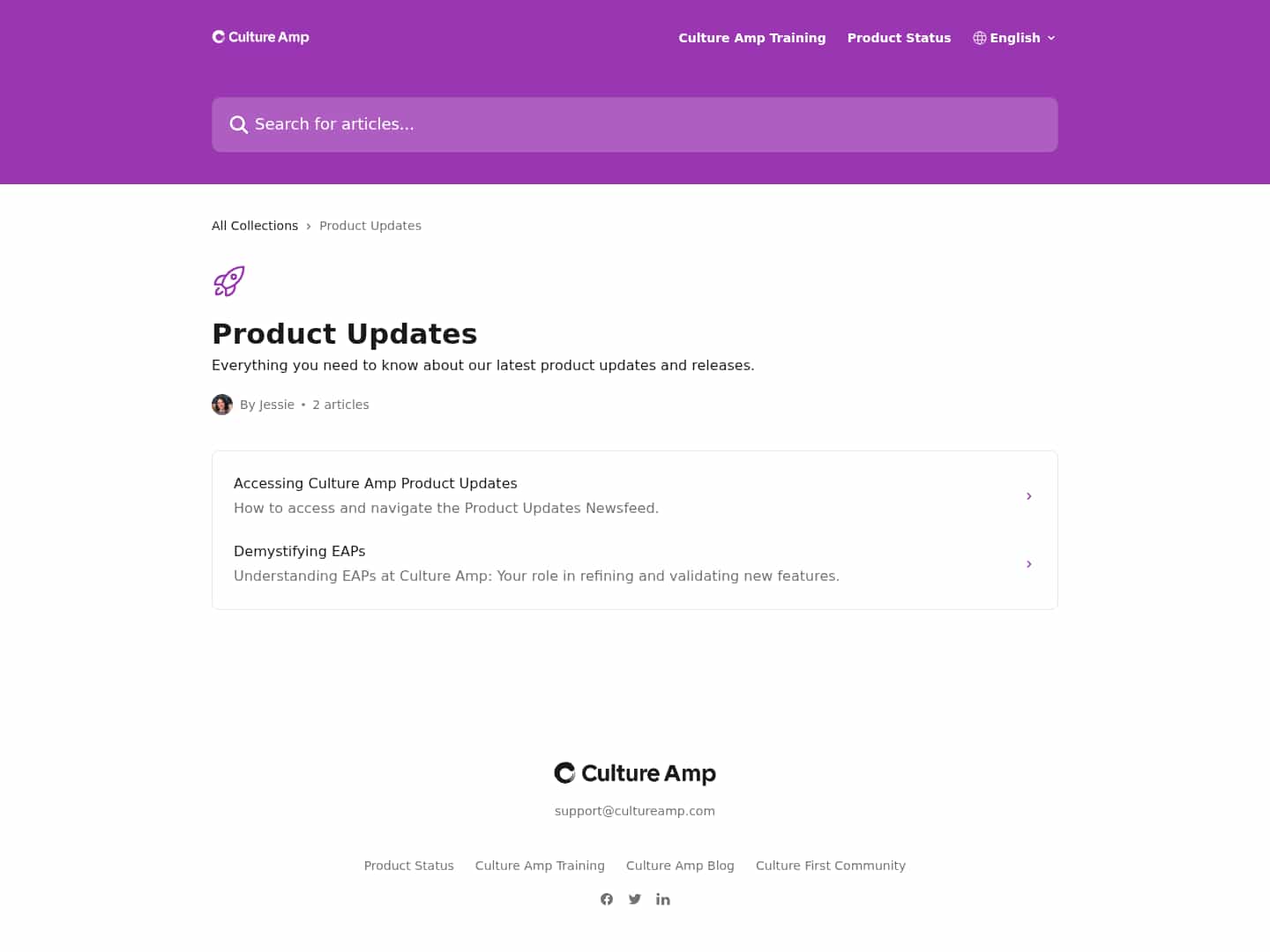Open Product Status in header navigation
1270x952 pixels.
(x=900, y=38)
